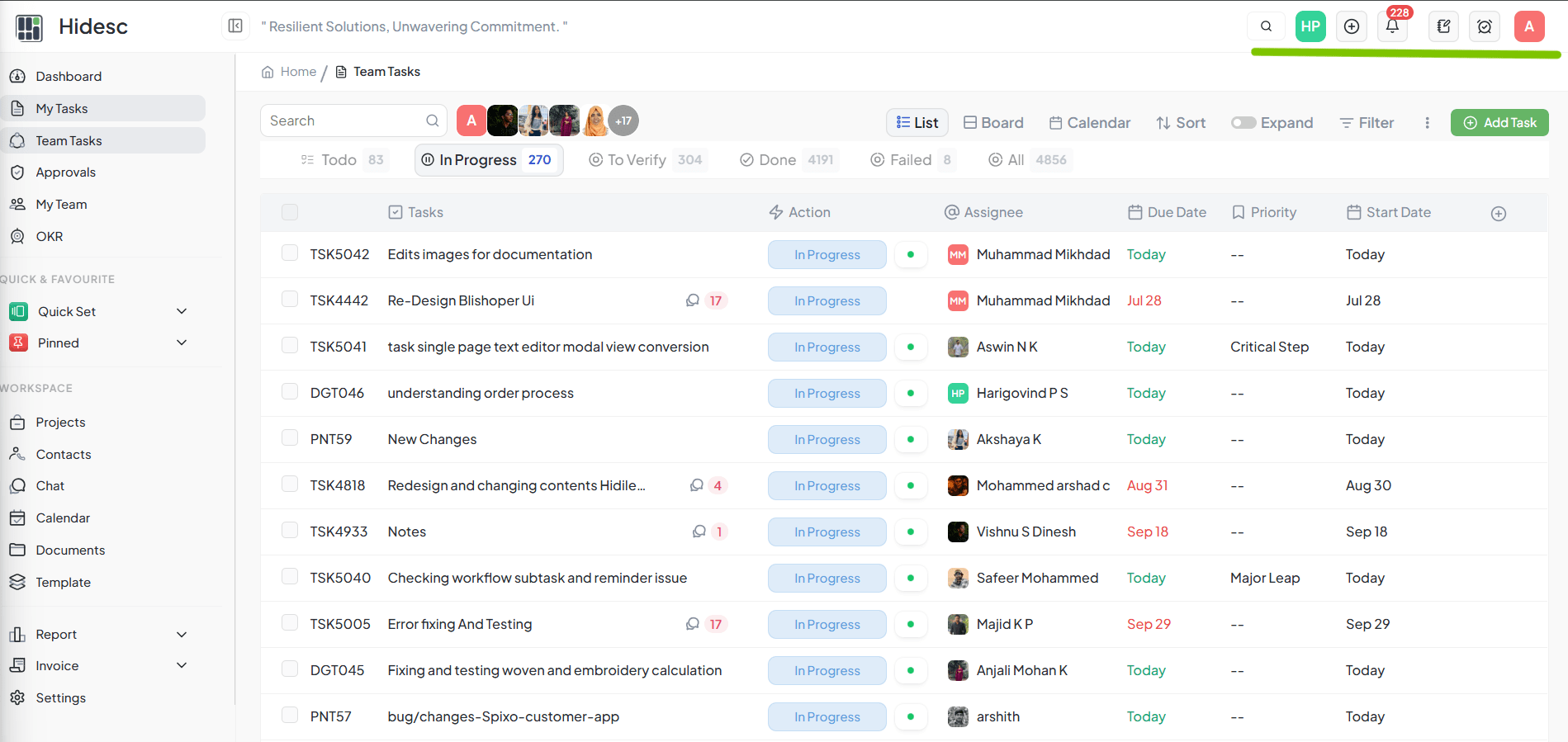Viewport: 1568px width, 742px height.
Task: Click the top bar circled plus icon
Action: point(1352,26)
